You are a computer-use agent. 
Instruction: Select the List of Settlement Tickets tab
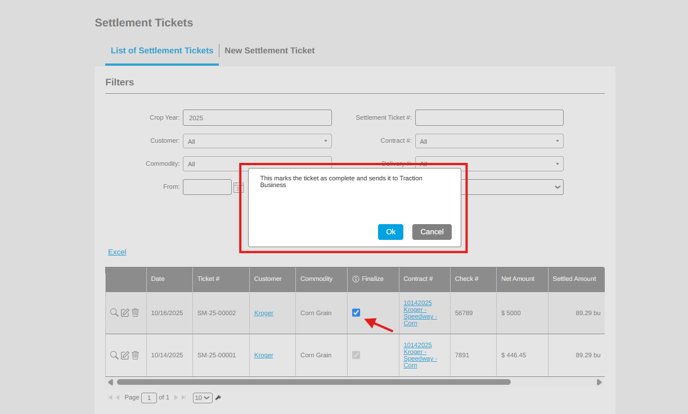[x=162, y=50]
